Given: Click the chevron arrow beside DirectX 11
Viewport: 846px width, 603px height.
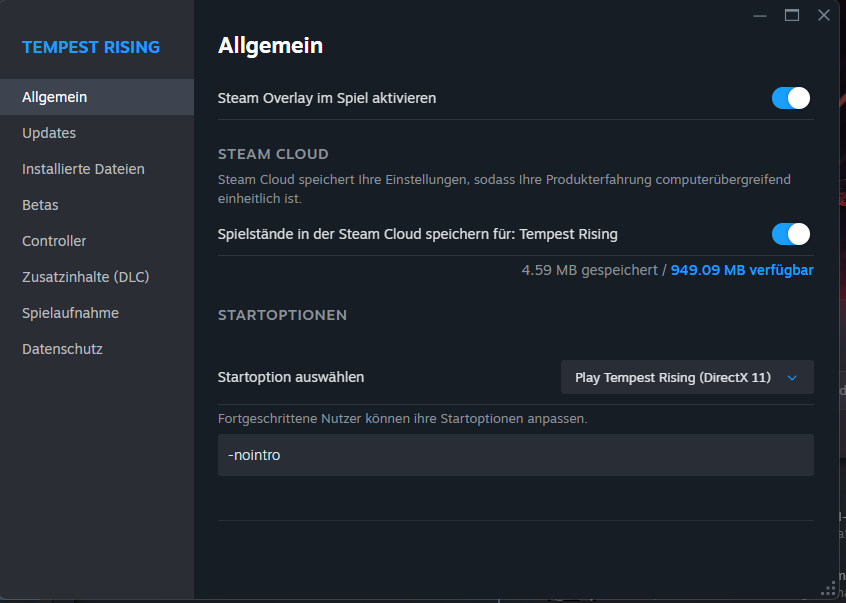Looking at the screenshot, I should pyautogui.click(x=792, y=378).
